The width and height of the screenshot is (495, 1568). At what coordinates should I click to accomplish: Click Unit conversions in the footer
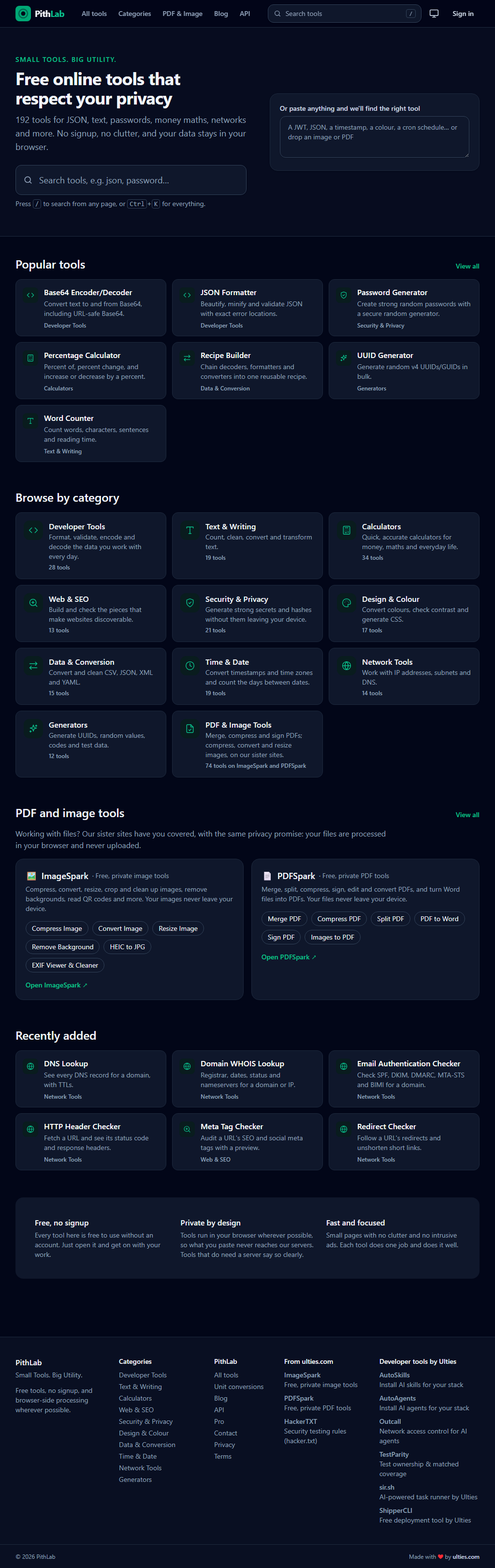[x=238, y=1387]
